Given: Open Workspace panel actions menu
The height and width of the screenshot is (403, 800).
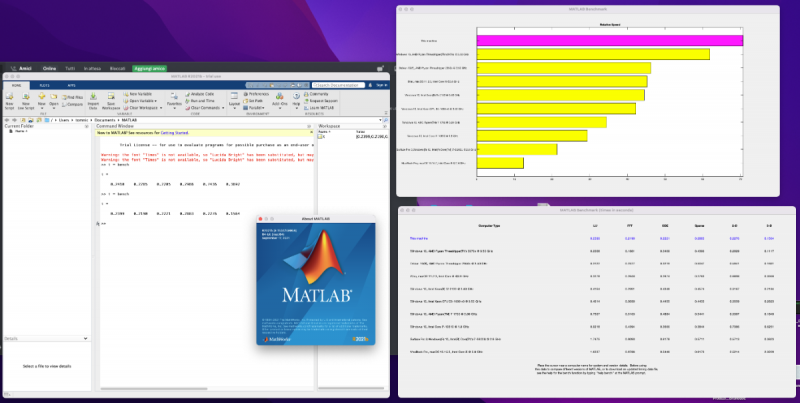Looking at the screenshot, I should coord(384,126).
